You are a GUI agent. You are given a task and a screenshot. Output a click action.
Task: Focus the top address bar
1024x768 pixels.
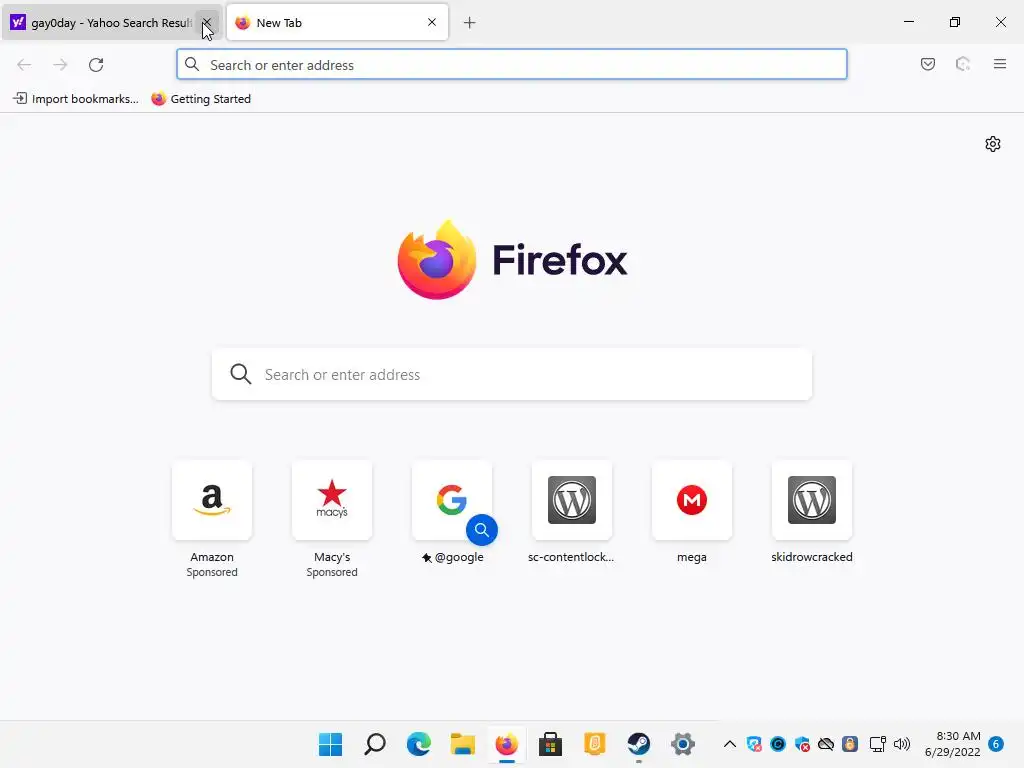[512, 65]
